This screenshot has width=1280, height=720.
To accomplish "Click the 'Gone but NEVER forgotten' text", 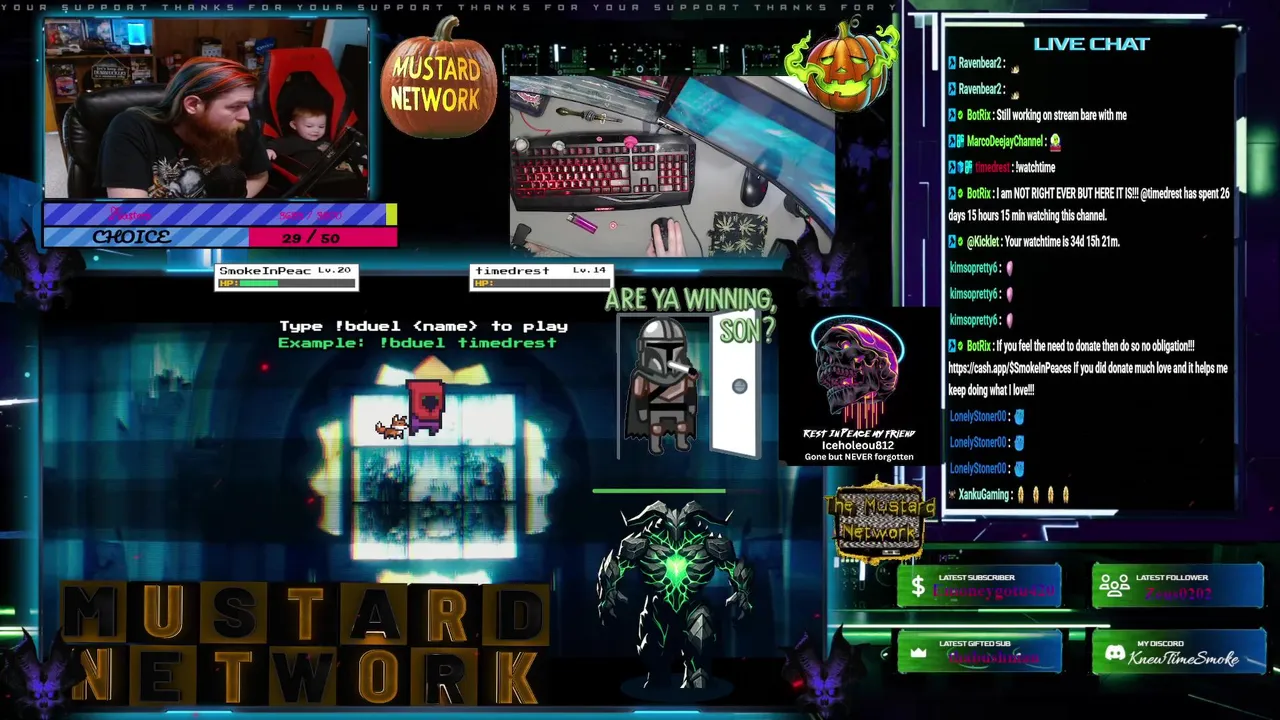I will point(859,457).
